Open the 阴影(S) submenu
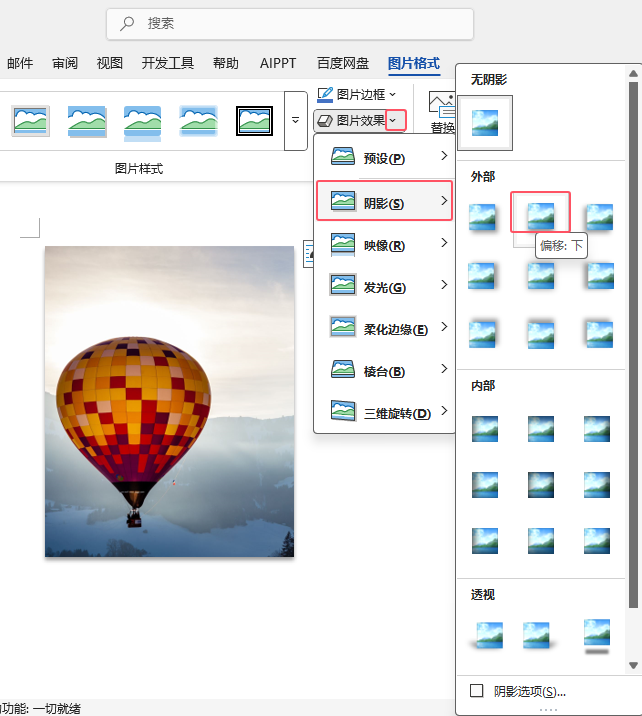Viewport: 642px width, 716px height. pos(384,201)
